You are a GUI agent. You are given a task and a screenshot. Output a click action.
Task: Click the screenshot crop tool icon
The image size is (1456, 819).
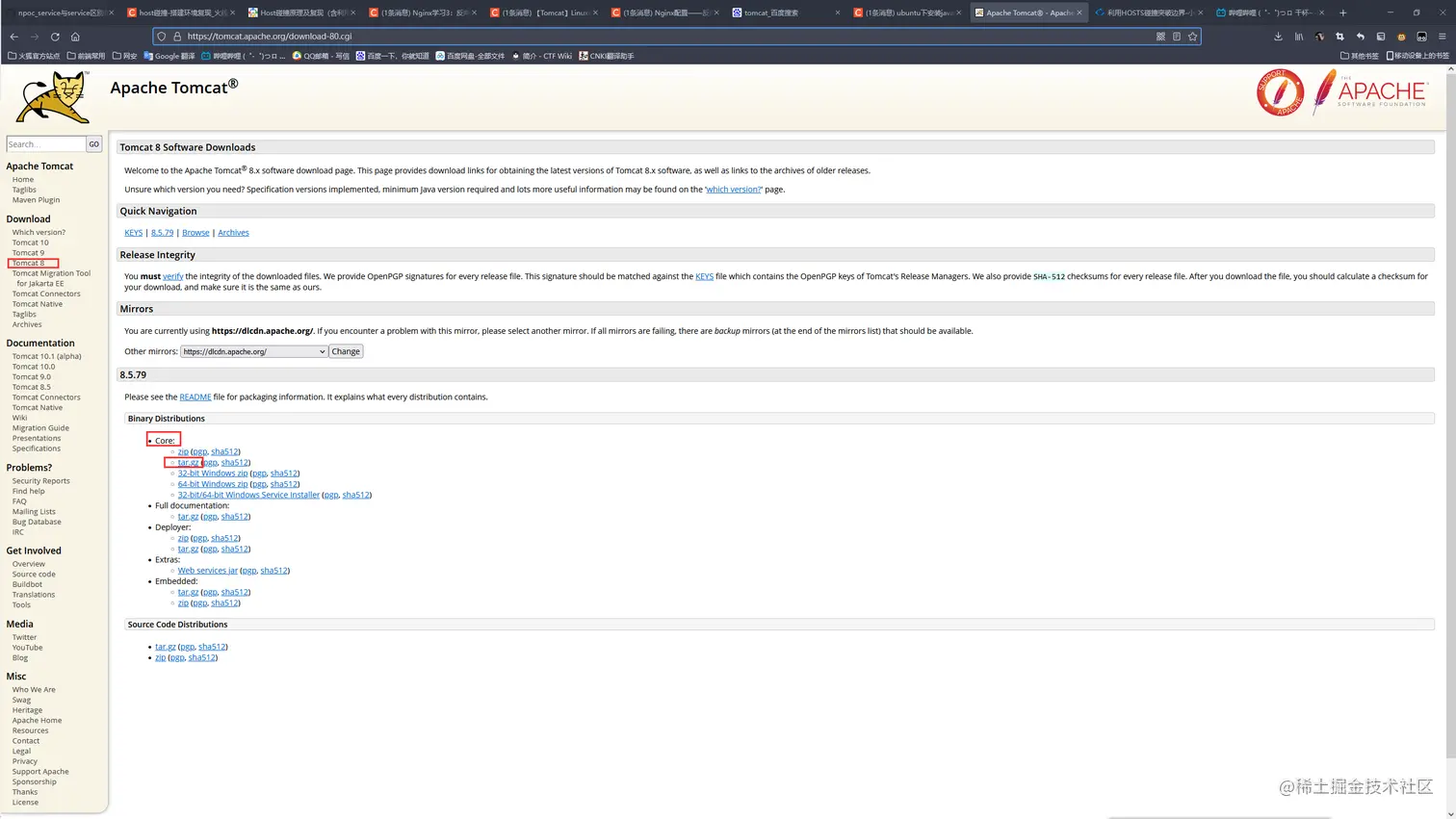(x=1339, y=37)
